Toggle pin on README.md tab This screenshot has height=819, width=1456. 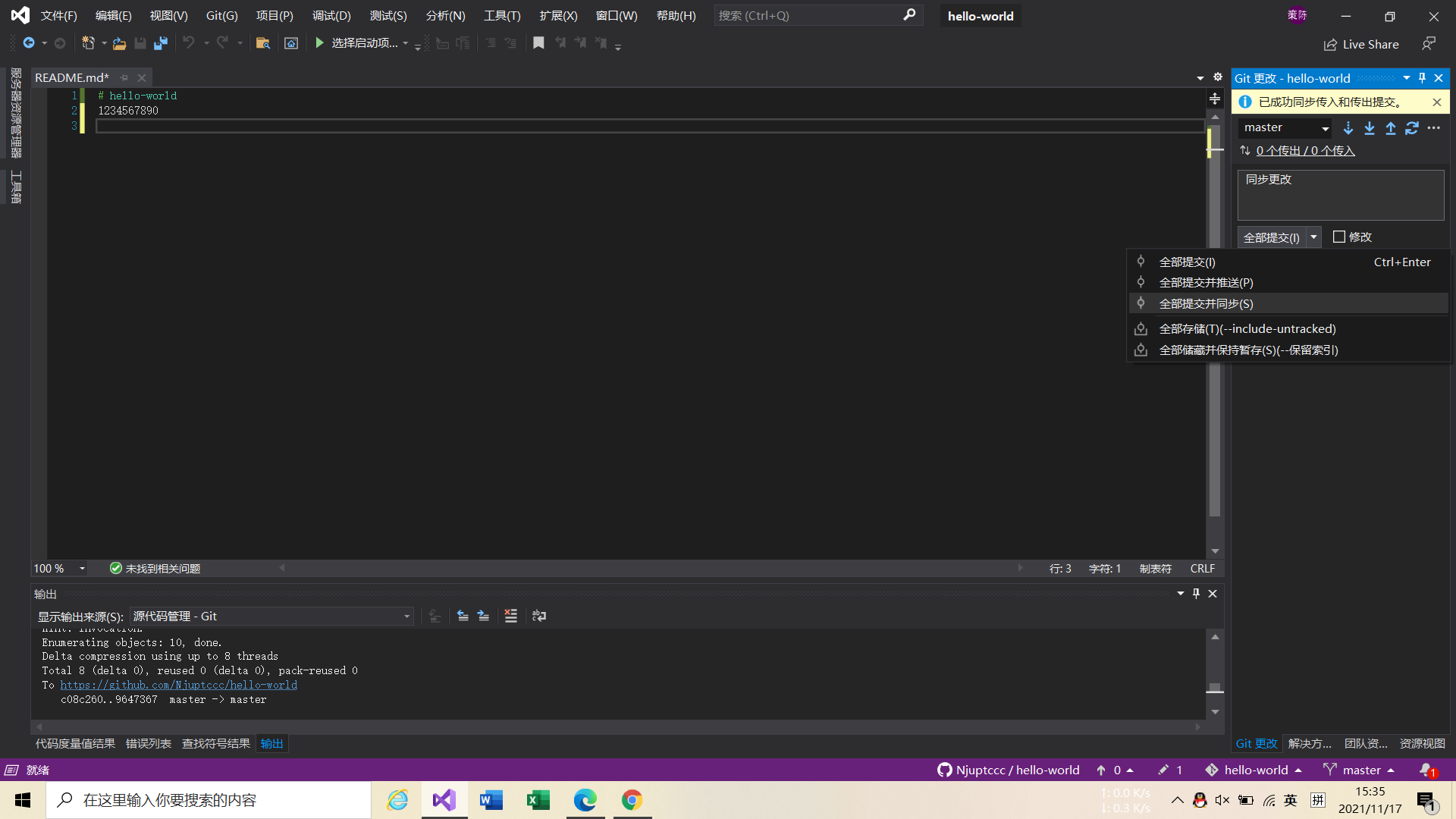124,77
